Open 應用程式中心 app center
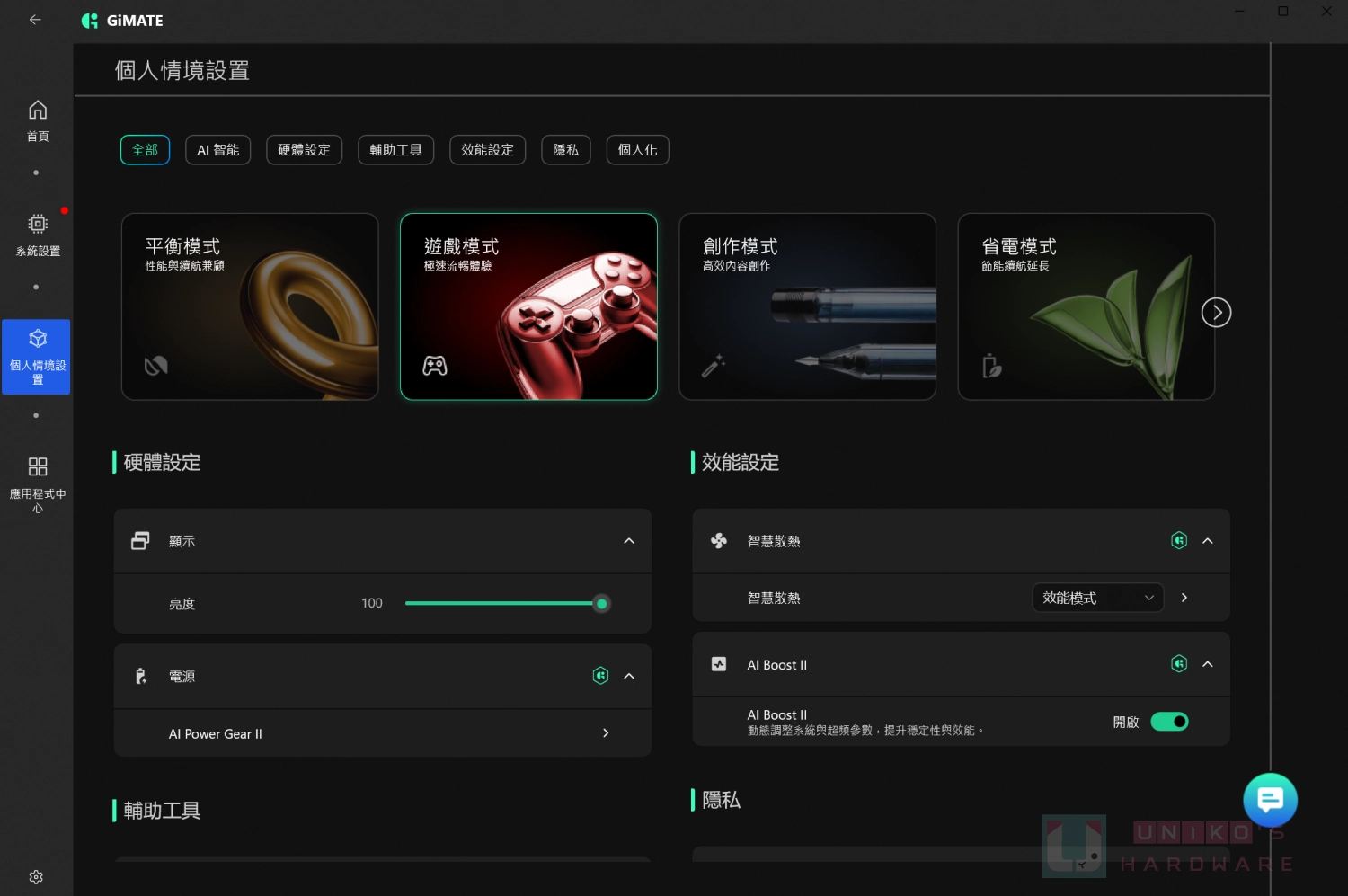This screenshot has width=1348, height=896. tap(37, 485)
